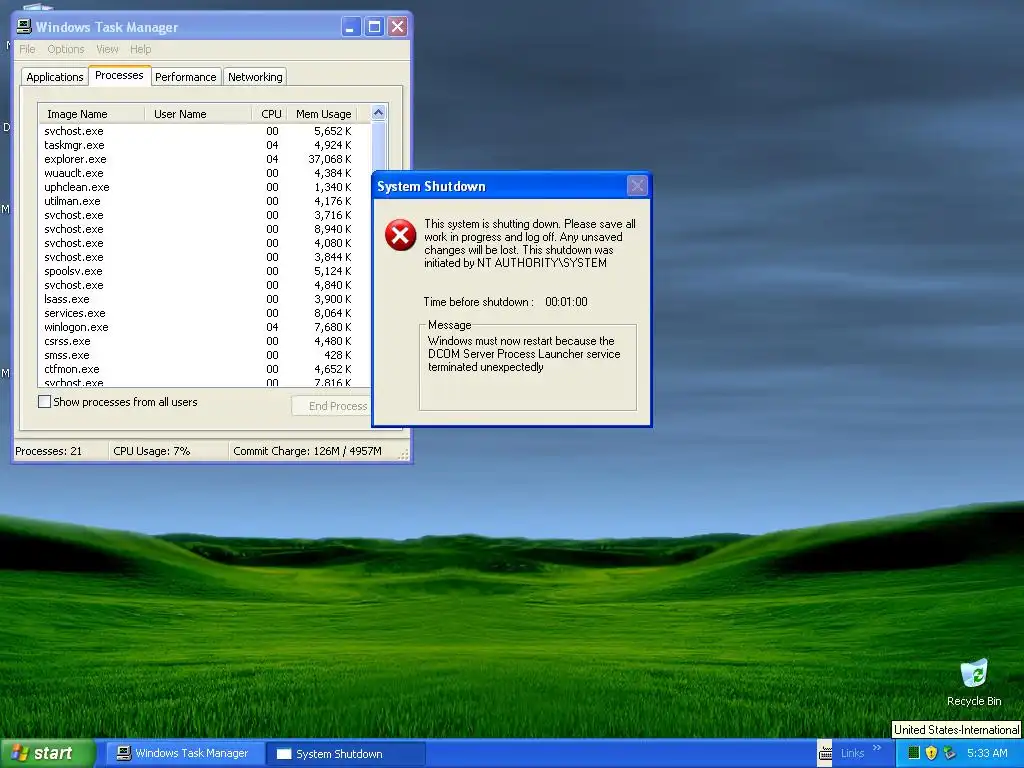Sort by the Image Name column header

91,114
